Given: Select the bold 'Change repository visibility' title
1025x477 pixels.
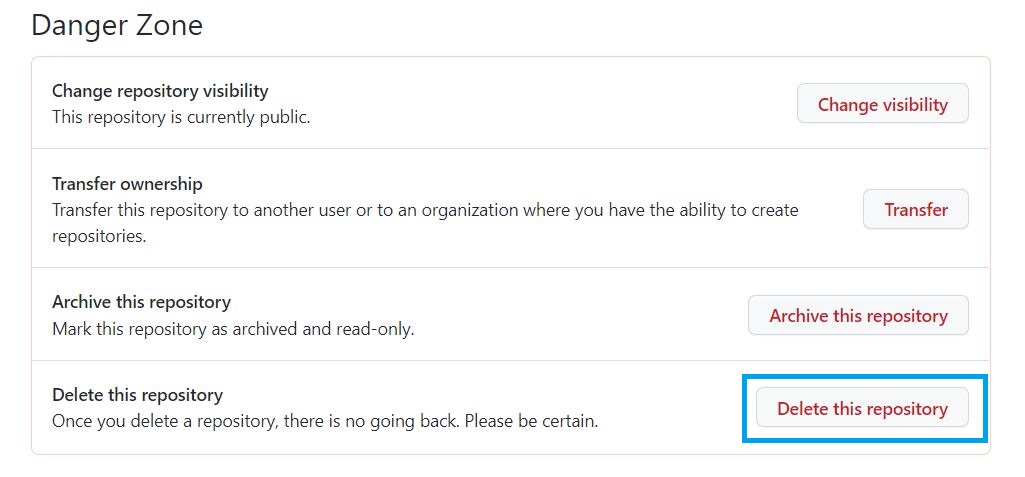Looking at the screenshot, I should [x=160, y=91].
